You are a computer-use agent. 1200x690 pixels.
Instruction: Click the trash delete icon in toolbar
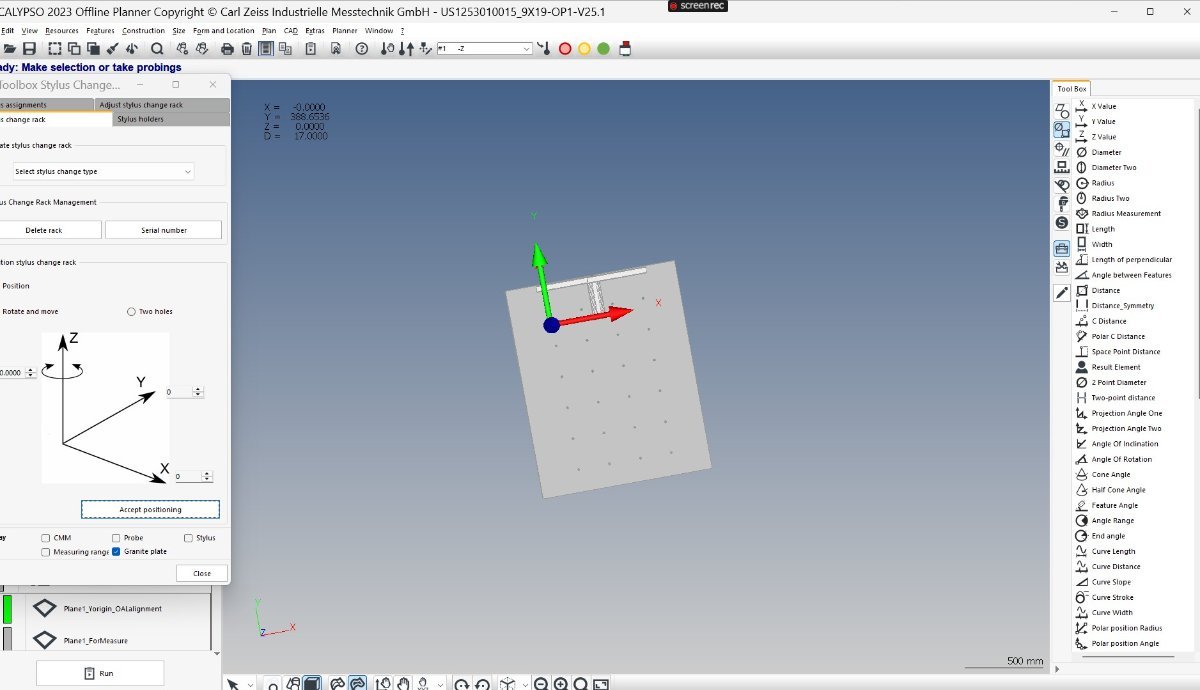[247, 48]
